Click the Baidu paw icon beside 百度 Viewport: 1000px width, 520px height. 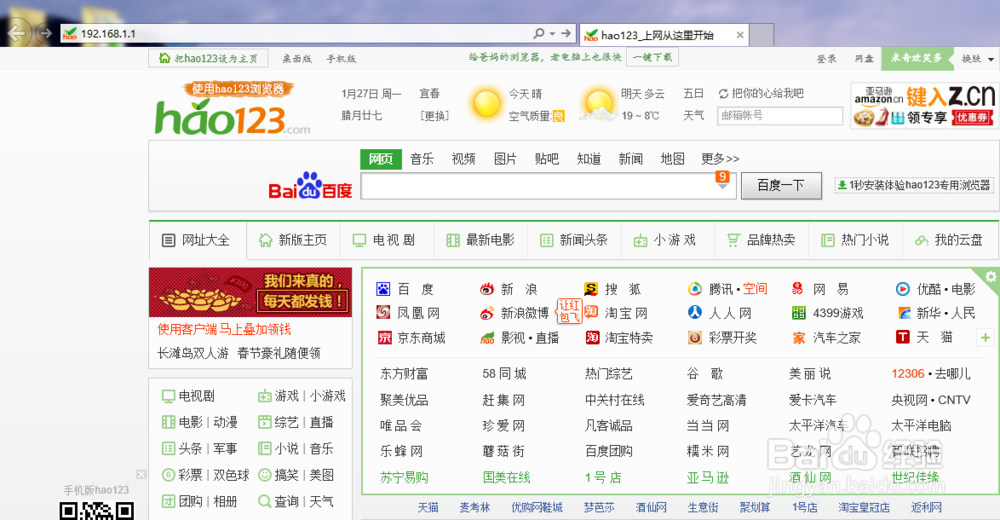coord(383,289)
